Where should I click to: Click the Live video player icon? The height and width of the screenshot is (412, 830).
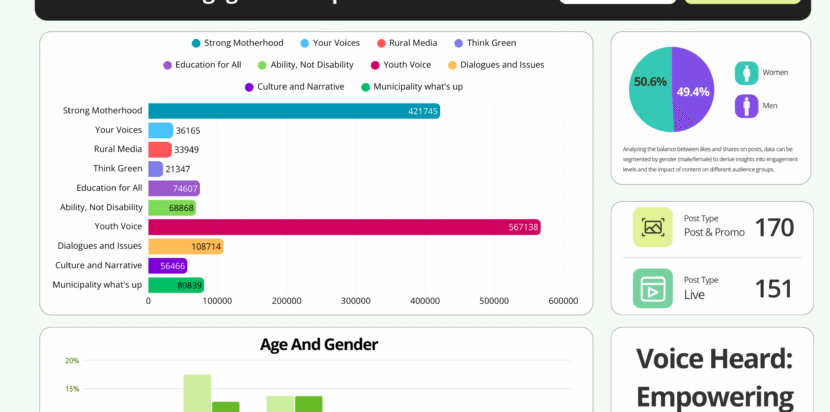[x=653, y=289]
